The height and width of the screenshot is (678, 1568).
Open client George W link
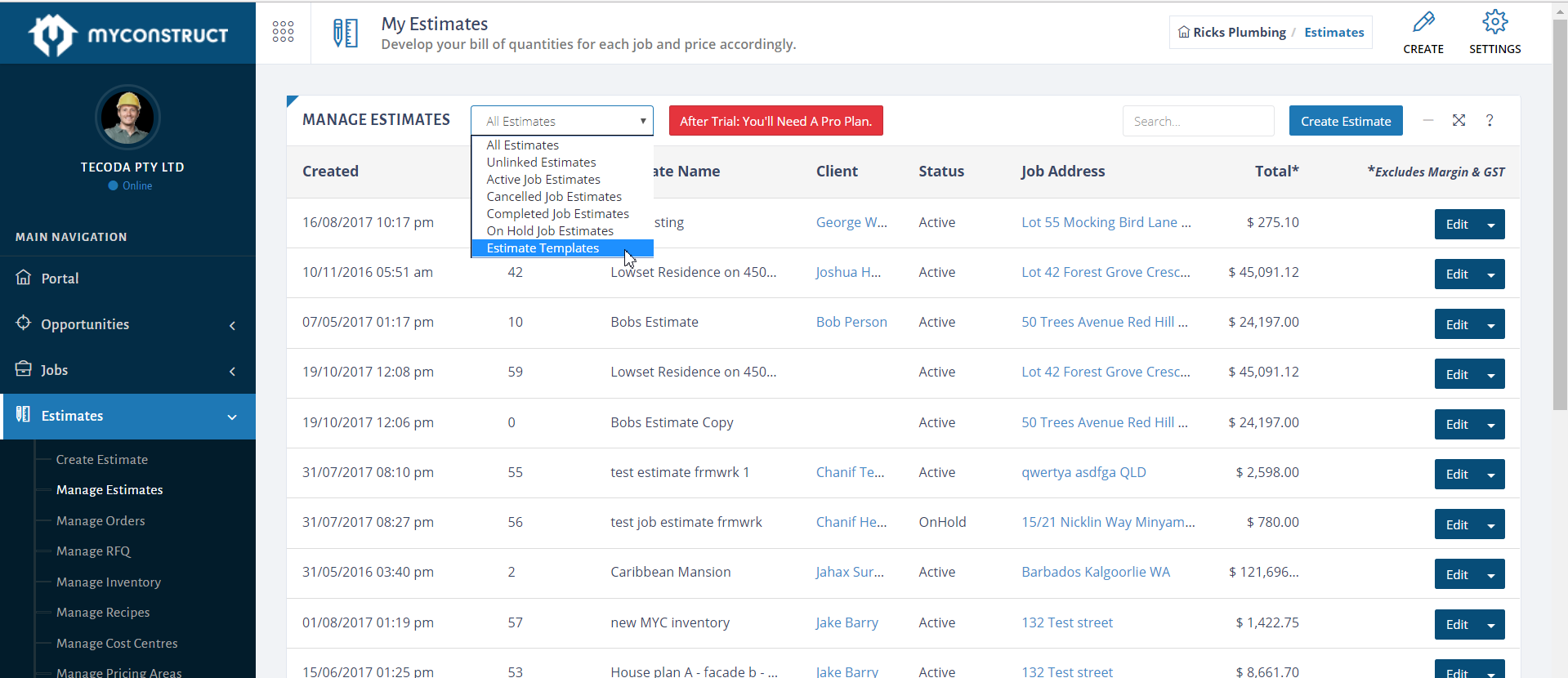point(851,222)
